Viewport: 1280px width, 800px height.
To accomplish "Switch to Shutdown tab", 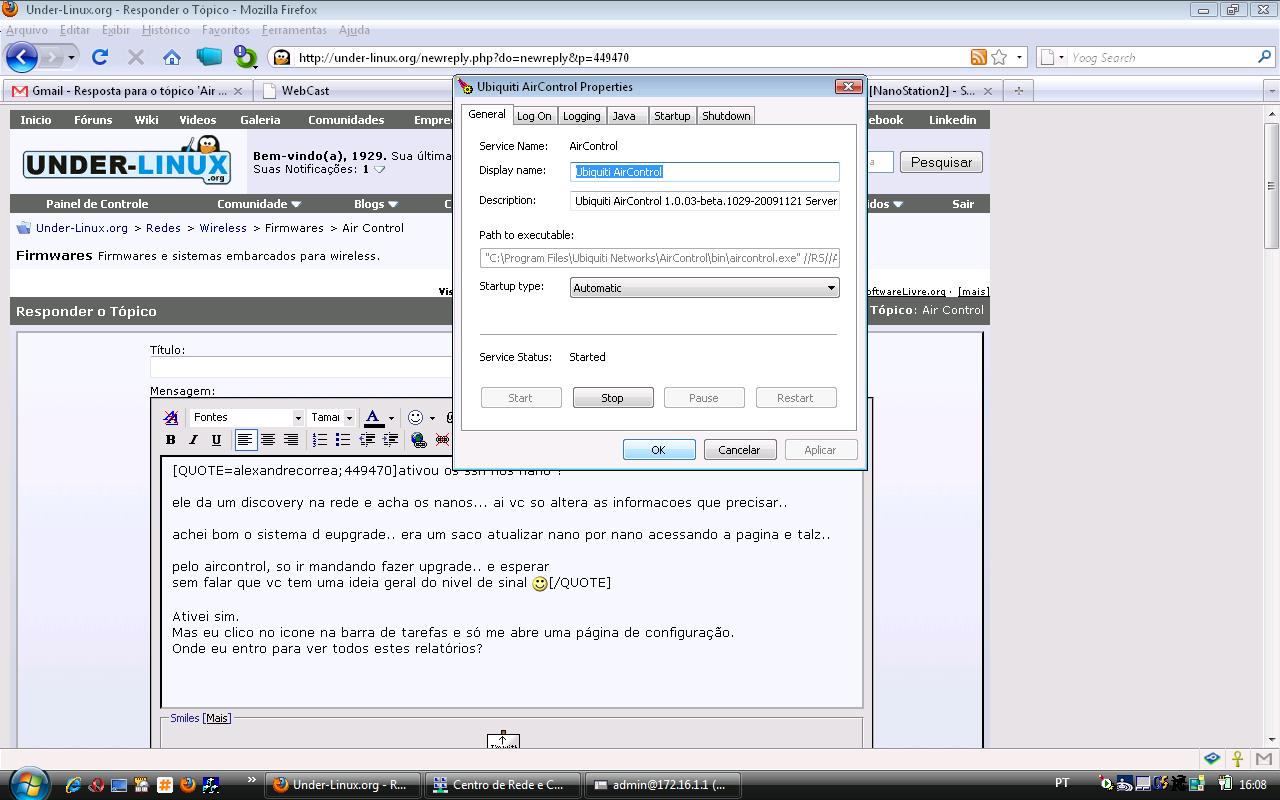I will click(x=726, y=116).
